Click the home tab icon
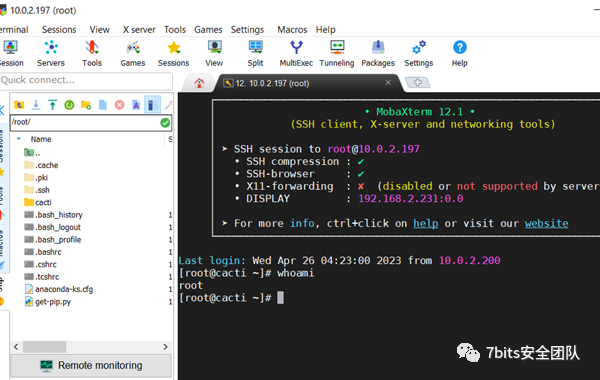The height and width of the screenshot is (380, 600). (199, 83)
